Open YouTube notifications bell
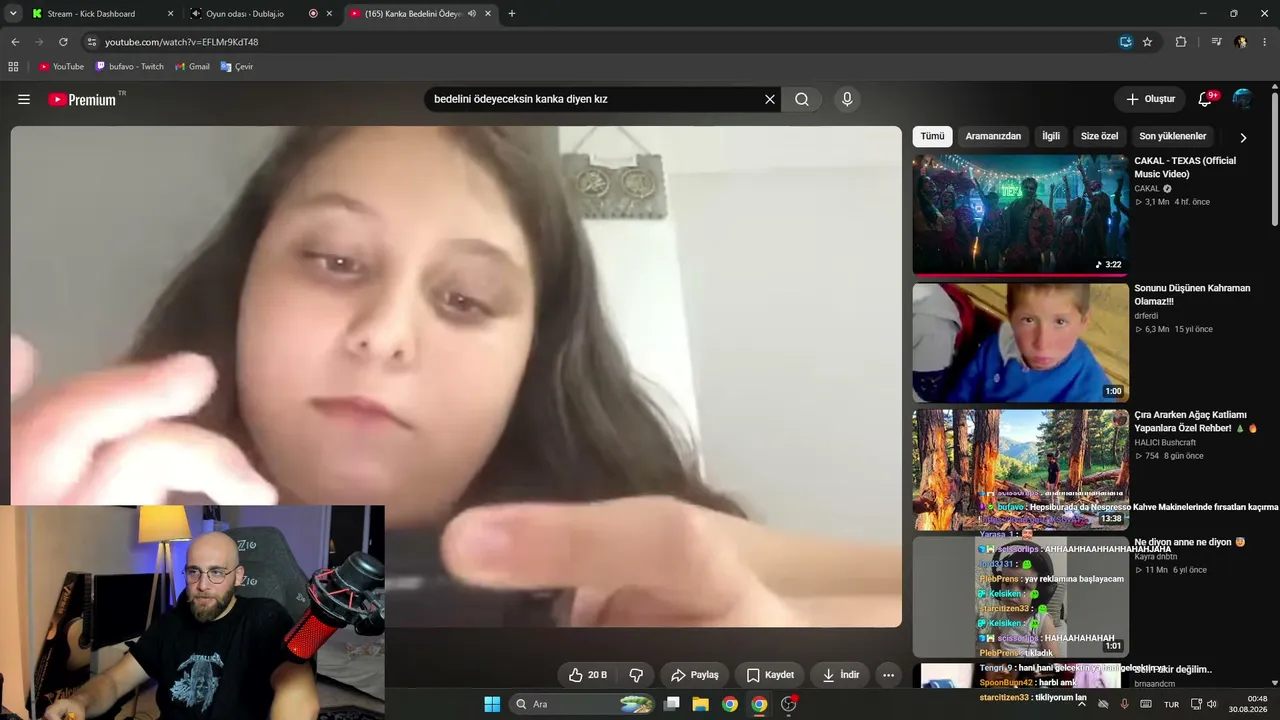This screenshot has width=1280, height=720. pos(1206,99)
